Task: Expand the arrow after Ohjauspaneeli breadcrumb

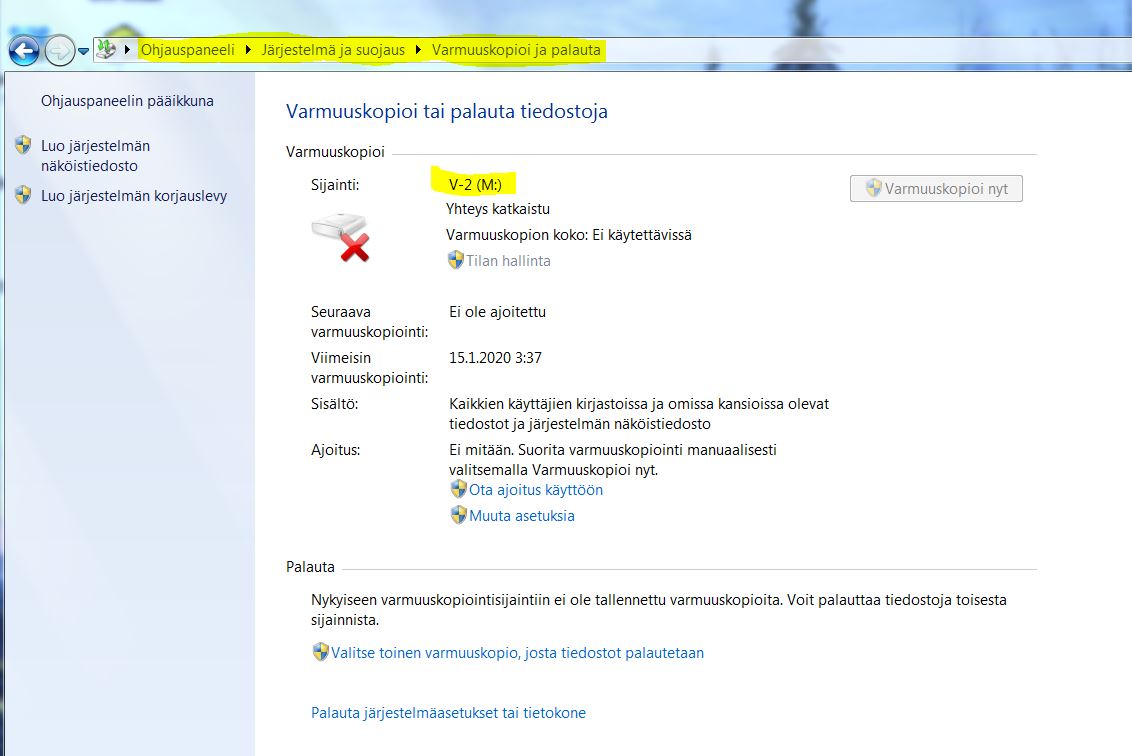Action: [248, 50]
